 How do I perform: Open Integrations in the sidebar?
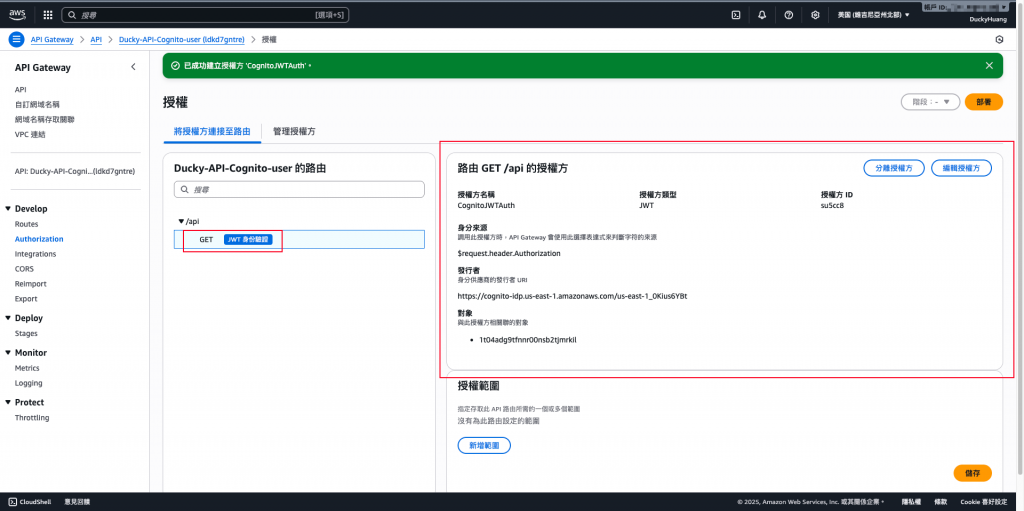click(35, 254)
